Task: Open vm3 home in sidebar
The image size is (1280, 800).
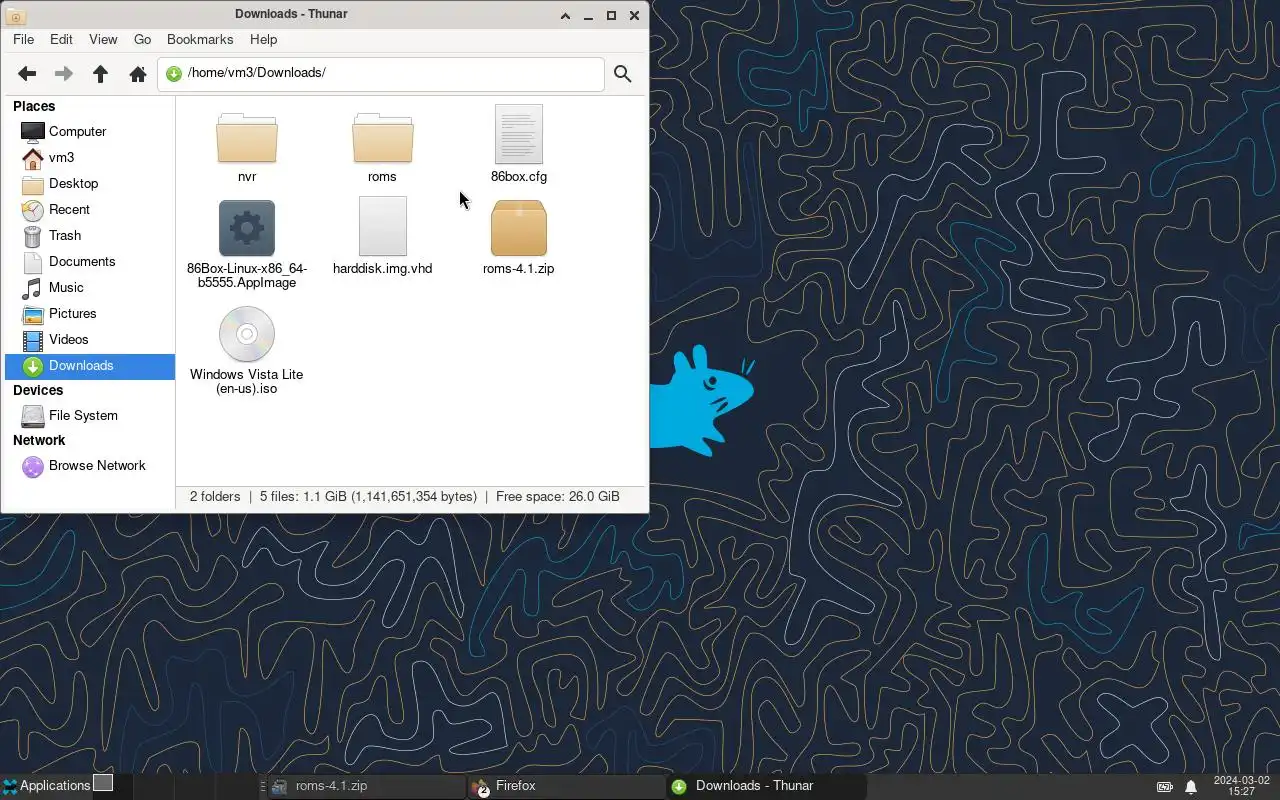Action: [90, 157]
